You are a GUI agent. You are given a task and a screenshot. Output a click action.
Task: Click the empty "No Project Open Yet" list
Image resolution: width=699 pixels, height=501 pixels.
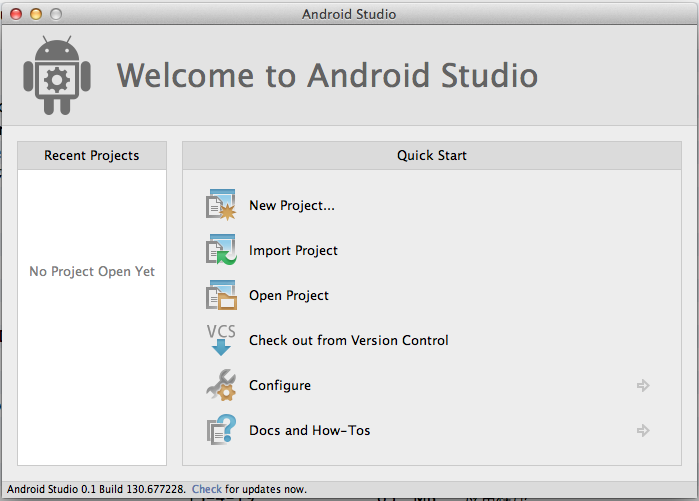coord(92,272)
